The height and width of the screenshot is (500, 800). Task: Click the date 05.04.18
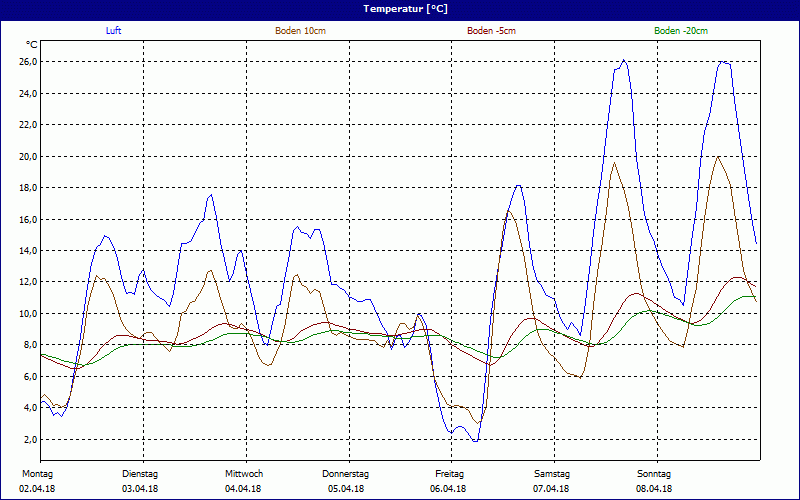tap(346, 489)
